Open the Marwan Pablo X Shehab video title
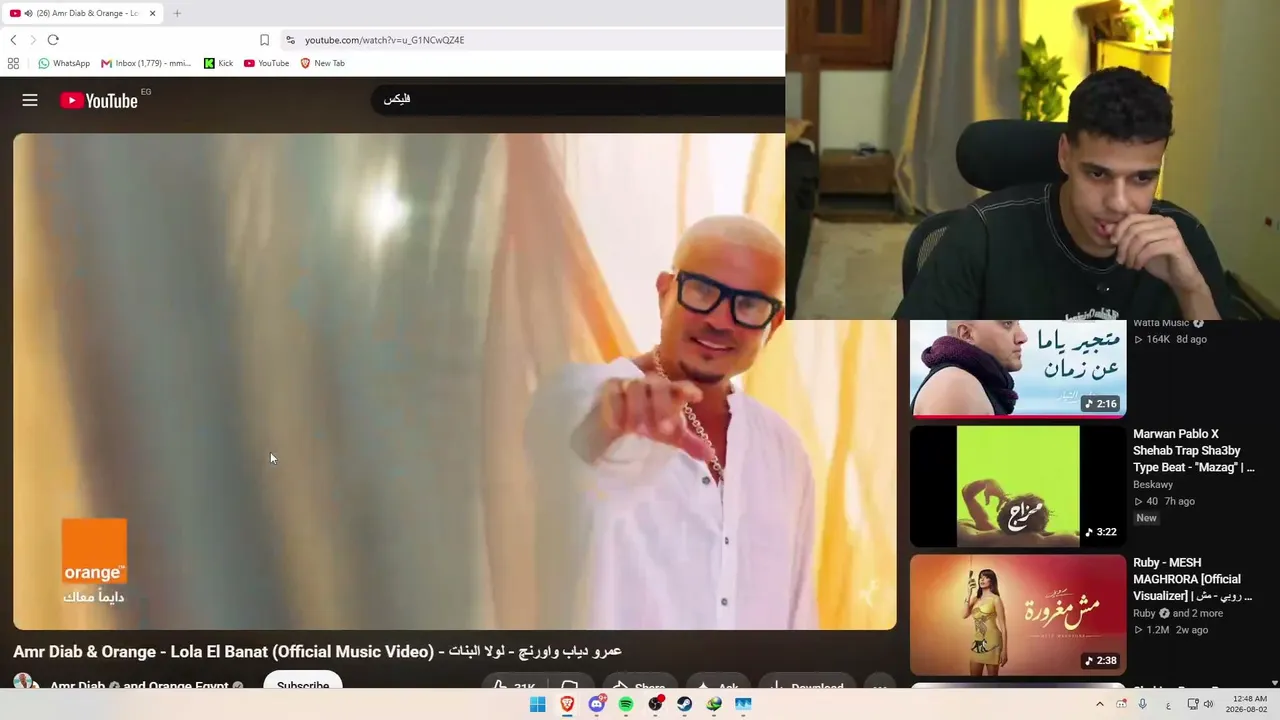The image size is (1280, 720). point(1194,451)
